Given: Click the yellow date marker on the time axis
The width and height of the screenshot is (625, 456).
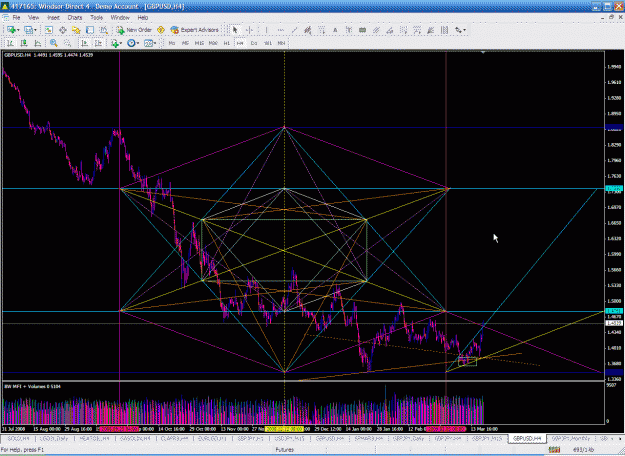Looking at the screenshot, I should coord(284,429).
